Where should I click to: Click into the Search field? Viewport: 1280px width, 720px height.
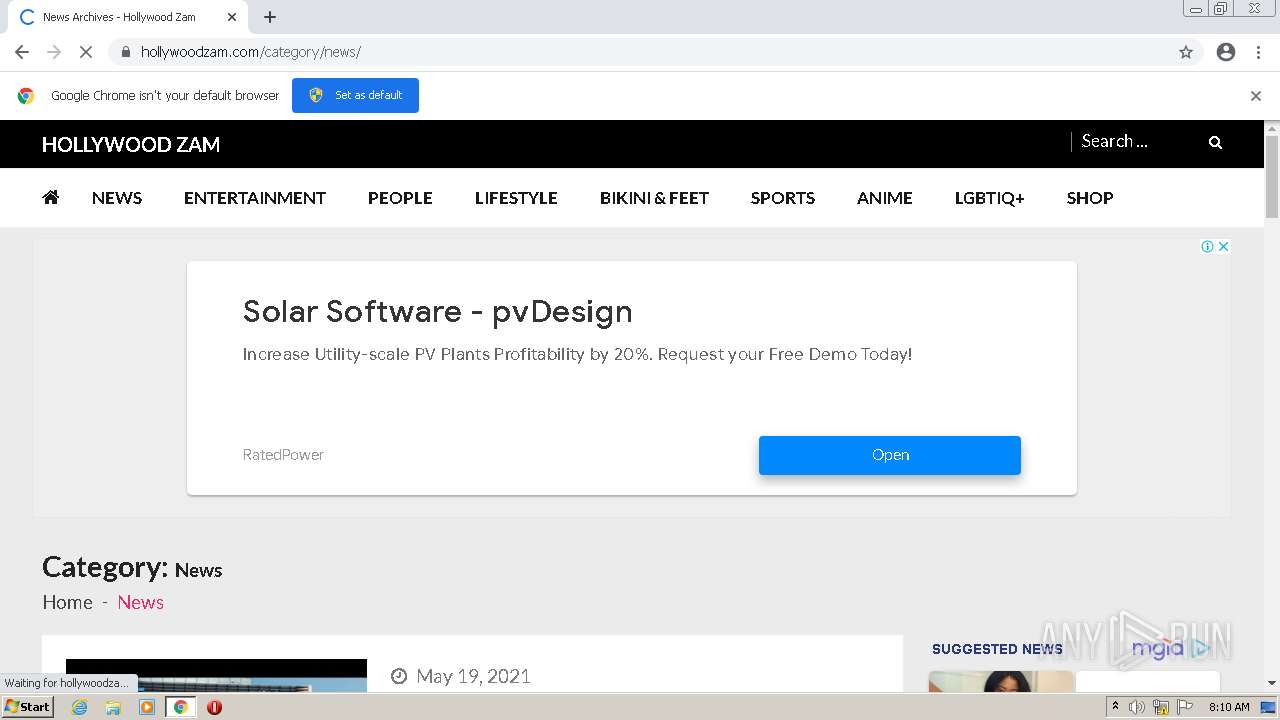[x=1138, y=142]
